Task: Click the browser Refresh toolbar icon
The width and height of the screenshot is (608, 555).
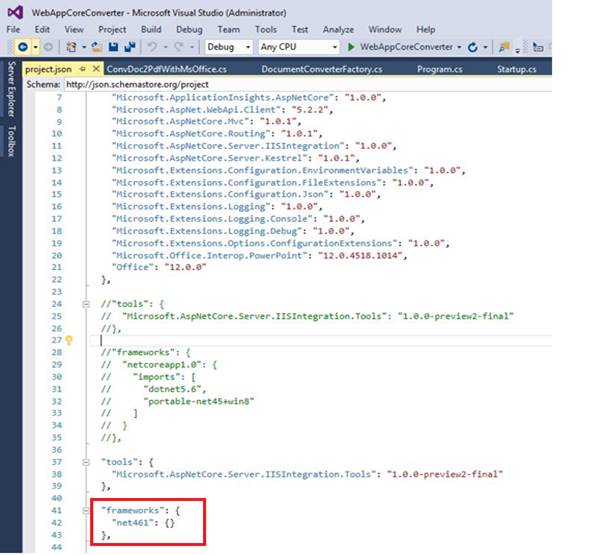Action: [x=472, y=47]
